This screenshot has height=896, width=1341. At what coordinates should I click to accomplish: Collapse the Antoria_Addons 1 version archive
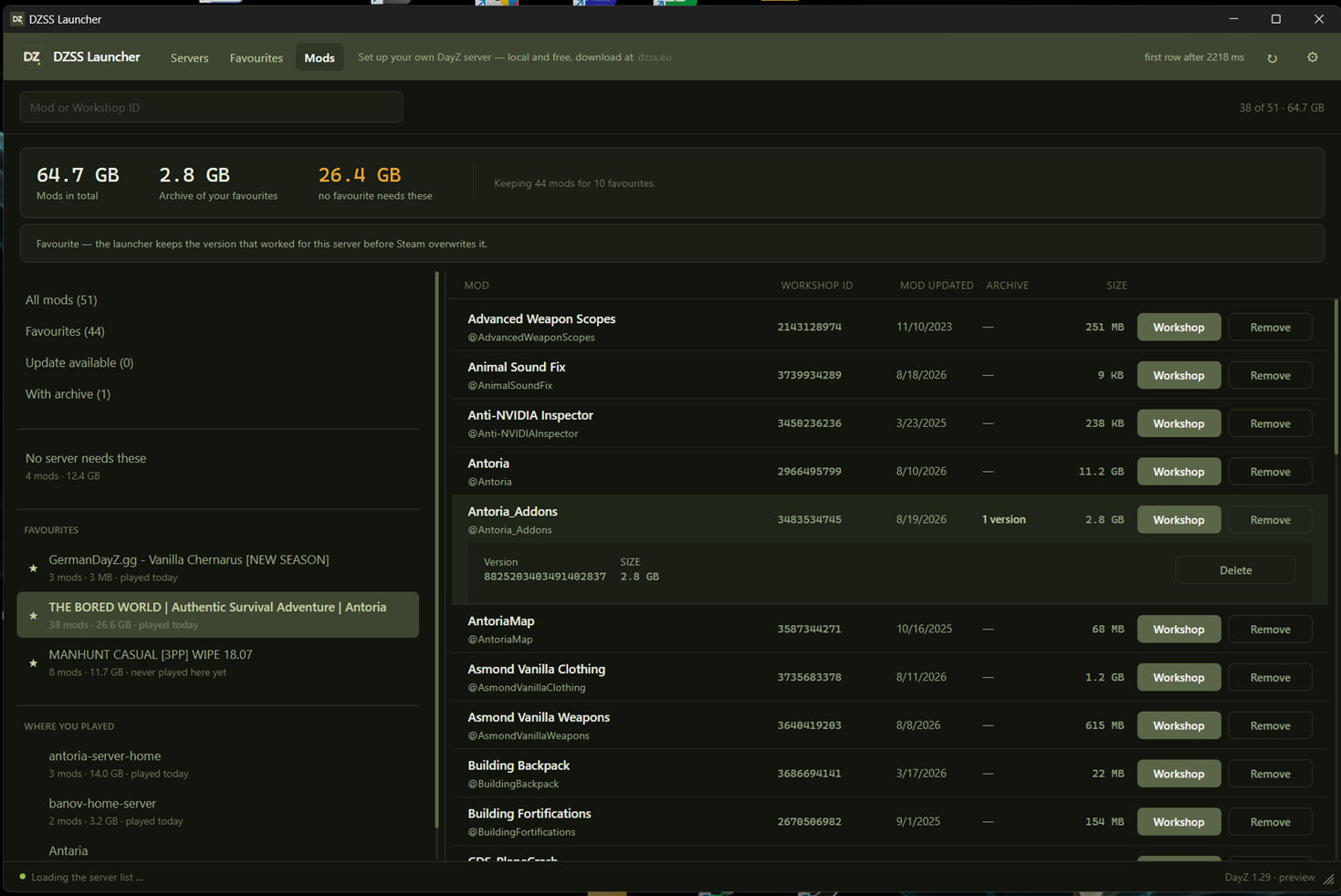tap(1003, 519)
